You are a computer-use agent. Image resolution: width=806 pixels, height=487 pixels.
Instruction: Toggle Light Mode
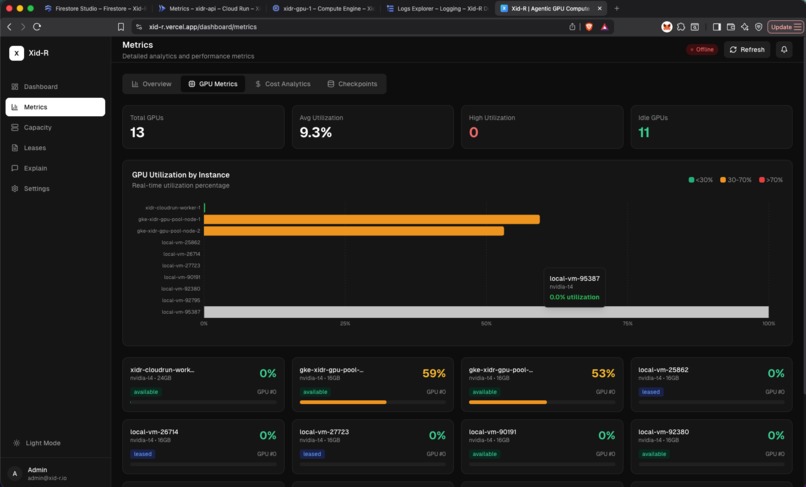pyautogui.click(x=37, y=443)
